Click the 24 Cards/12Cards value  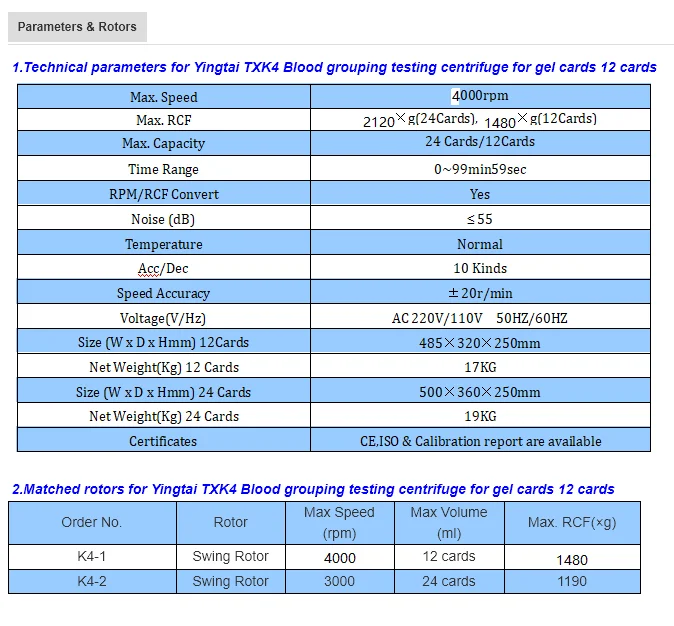tap(480, 141)
